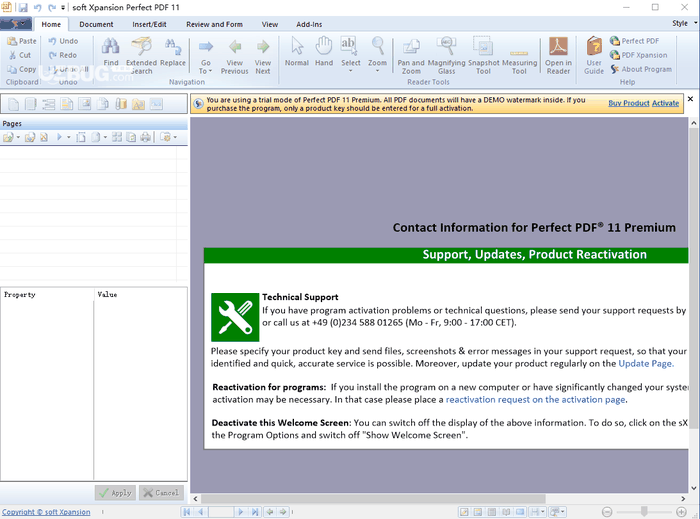The image size is (700, 519).
Task: Click the zoom slider handle
Action: pyautogui.click(x=644, y=511)
